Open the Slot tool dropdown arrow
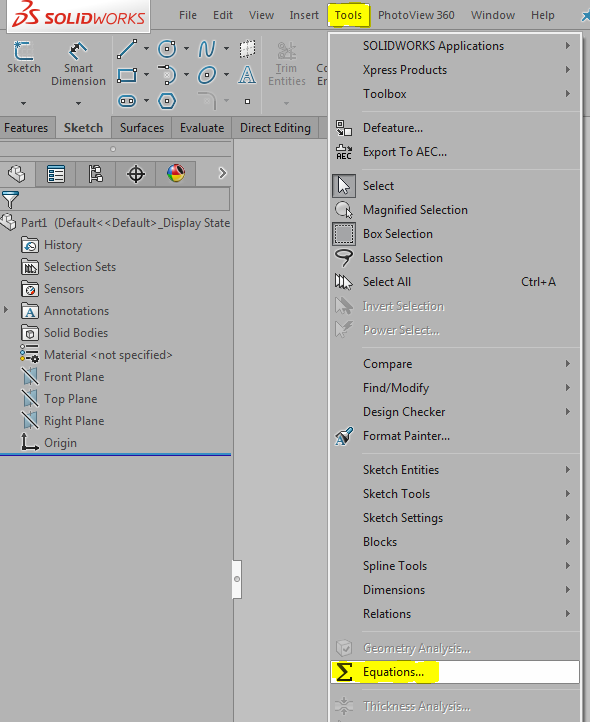This screenshot has height=722, width=590. [x=146, y=100]
